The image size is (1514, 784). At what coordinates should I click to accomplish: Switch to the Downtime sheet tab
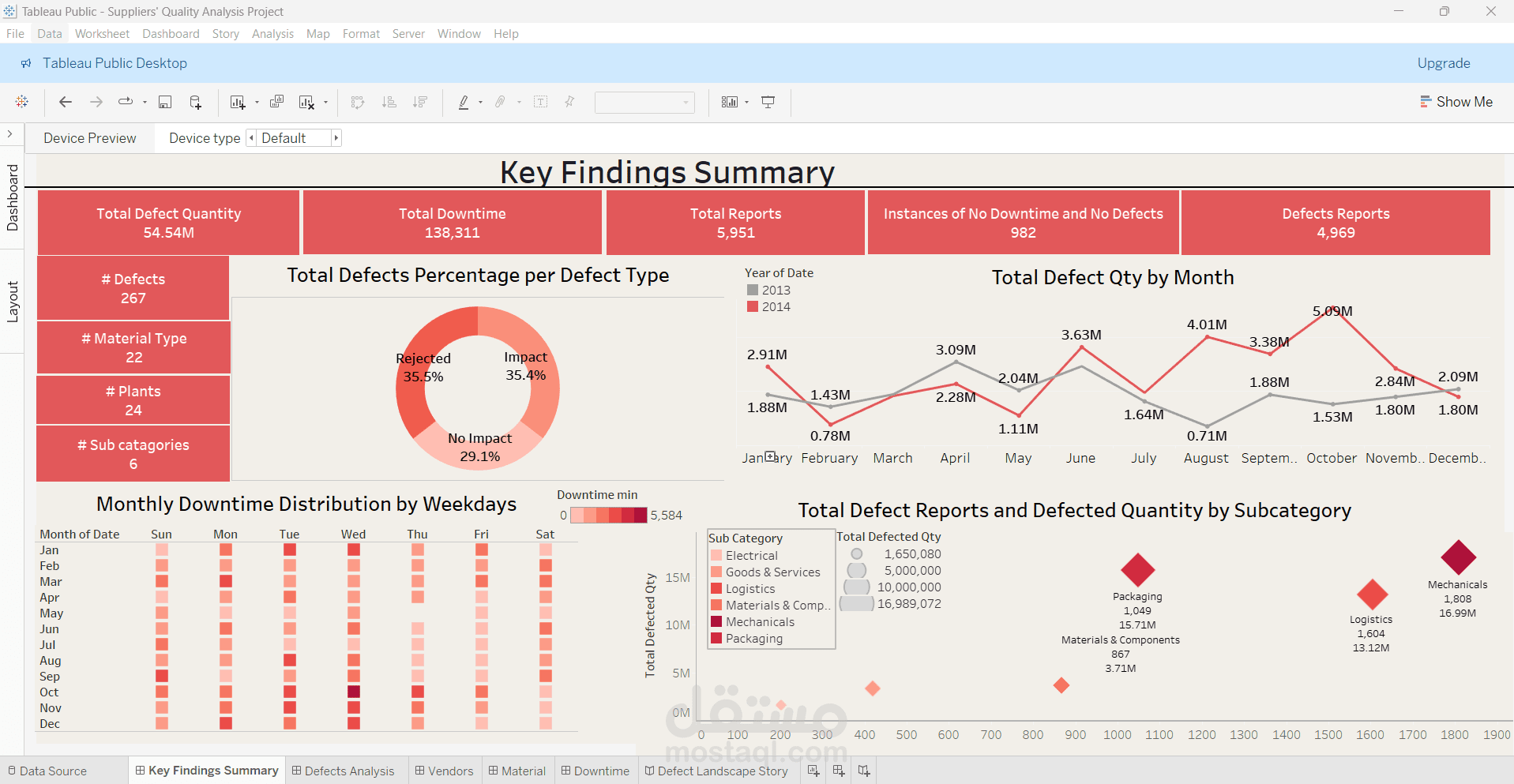click(595, 771)
